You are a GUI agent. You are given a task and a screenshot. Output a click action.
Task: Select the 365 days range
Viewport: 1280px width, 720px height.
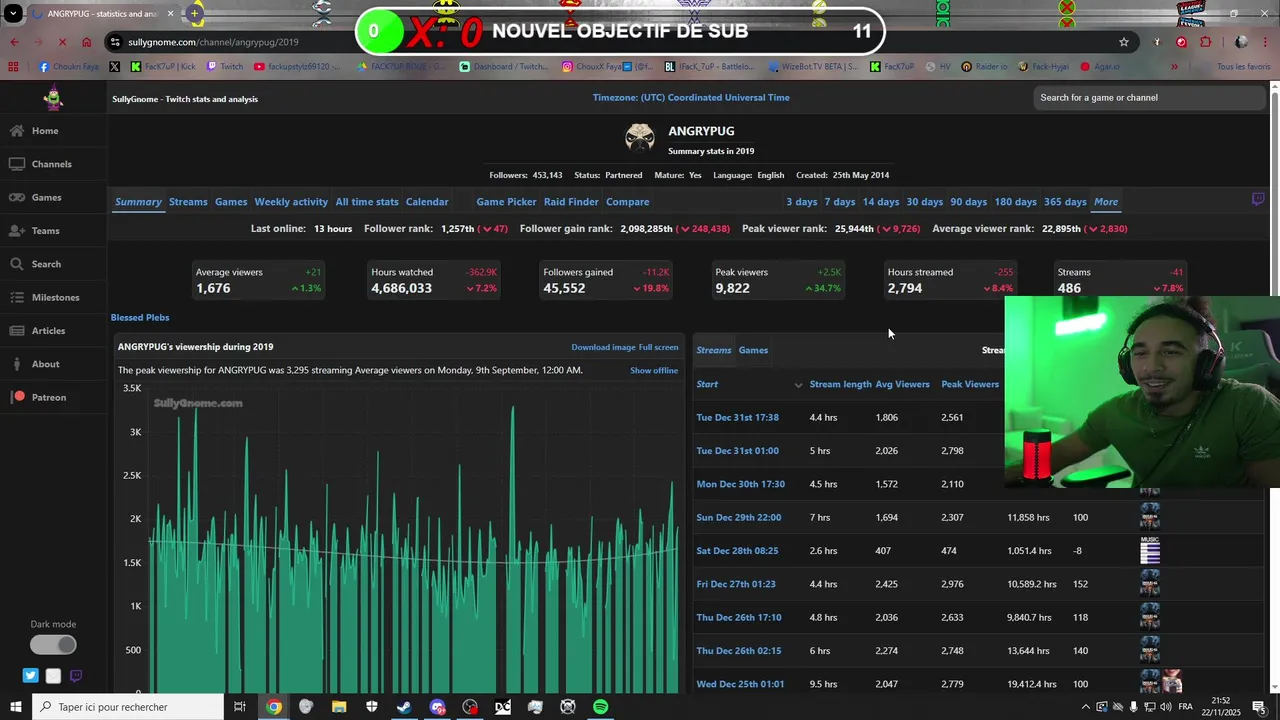point(1065,202)
